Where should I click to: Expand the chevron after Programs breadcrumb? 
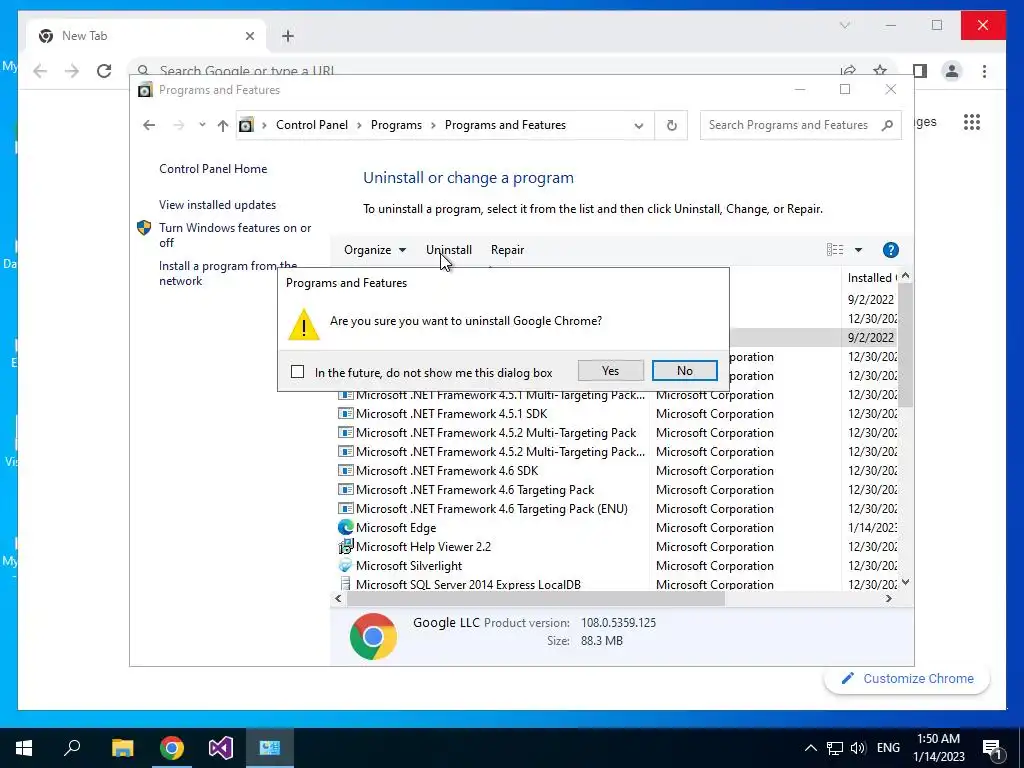pyautogui.click(x=433, y=125)
